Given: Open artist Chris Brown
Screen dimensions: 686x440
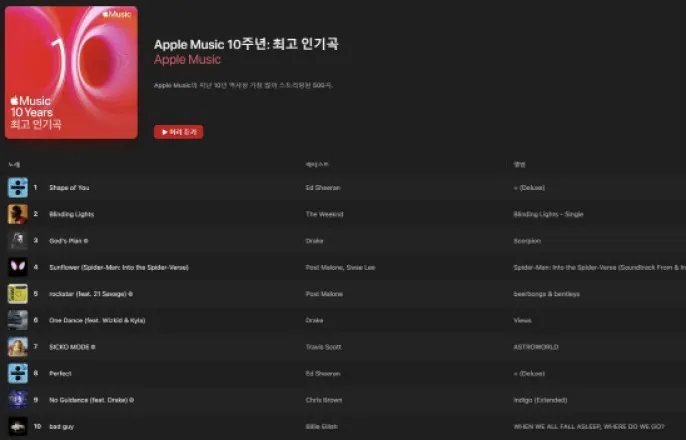Looking at the screenshot, I should click(x=324, y=400).
